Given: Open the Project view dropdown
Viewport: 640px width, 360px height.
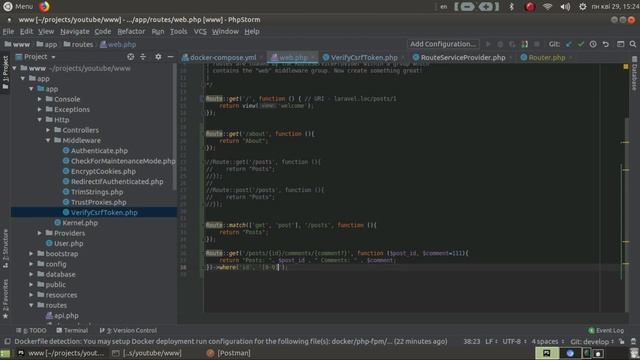Looking at the screenshot, I should (x=53, y=57).
